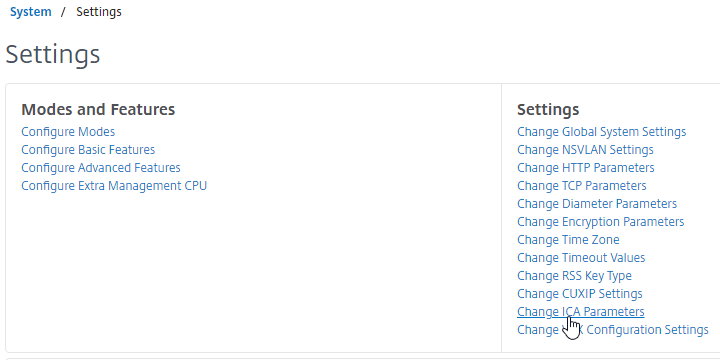Image resolution: width=720 pixels, height=360 pixels.
Task: Open Change Global System Settings
Action: (602, 132)
